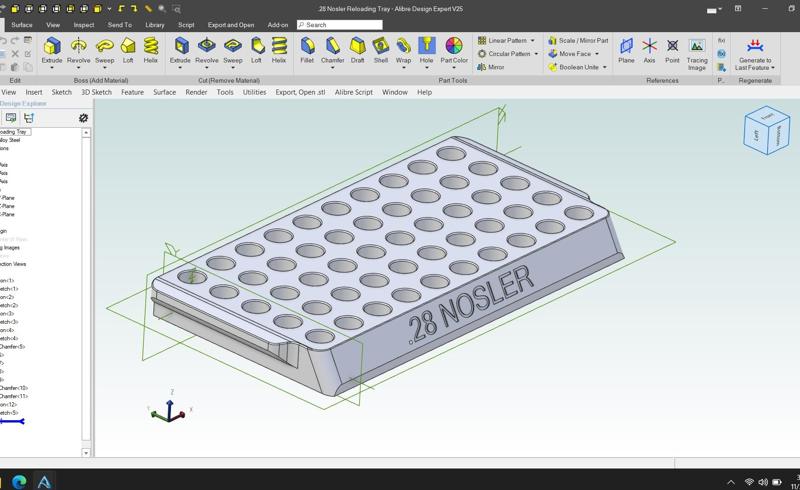Select the Boss Helix tool
The height and width of the screenshot is (490, 800).
click(x=151, y=50)
